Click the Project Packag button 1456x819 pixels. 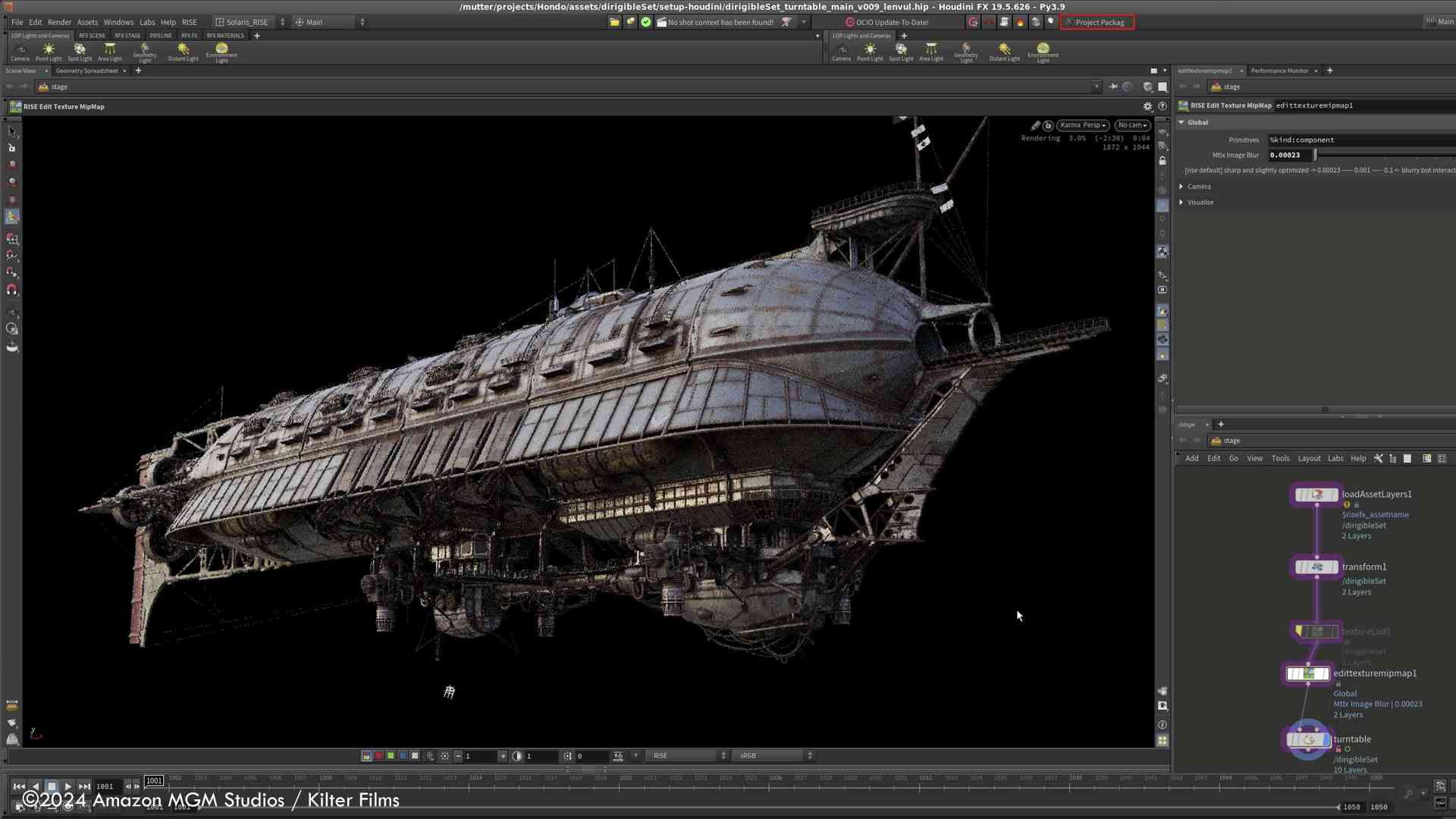(x=1097, y=22)
